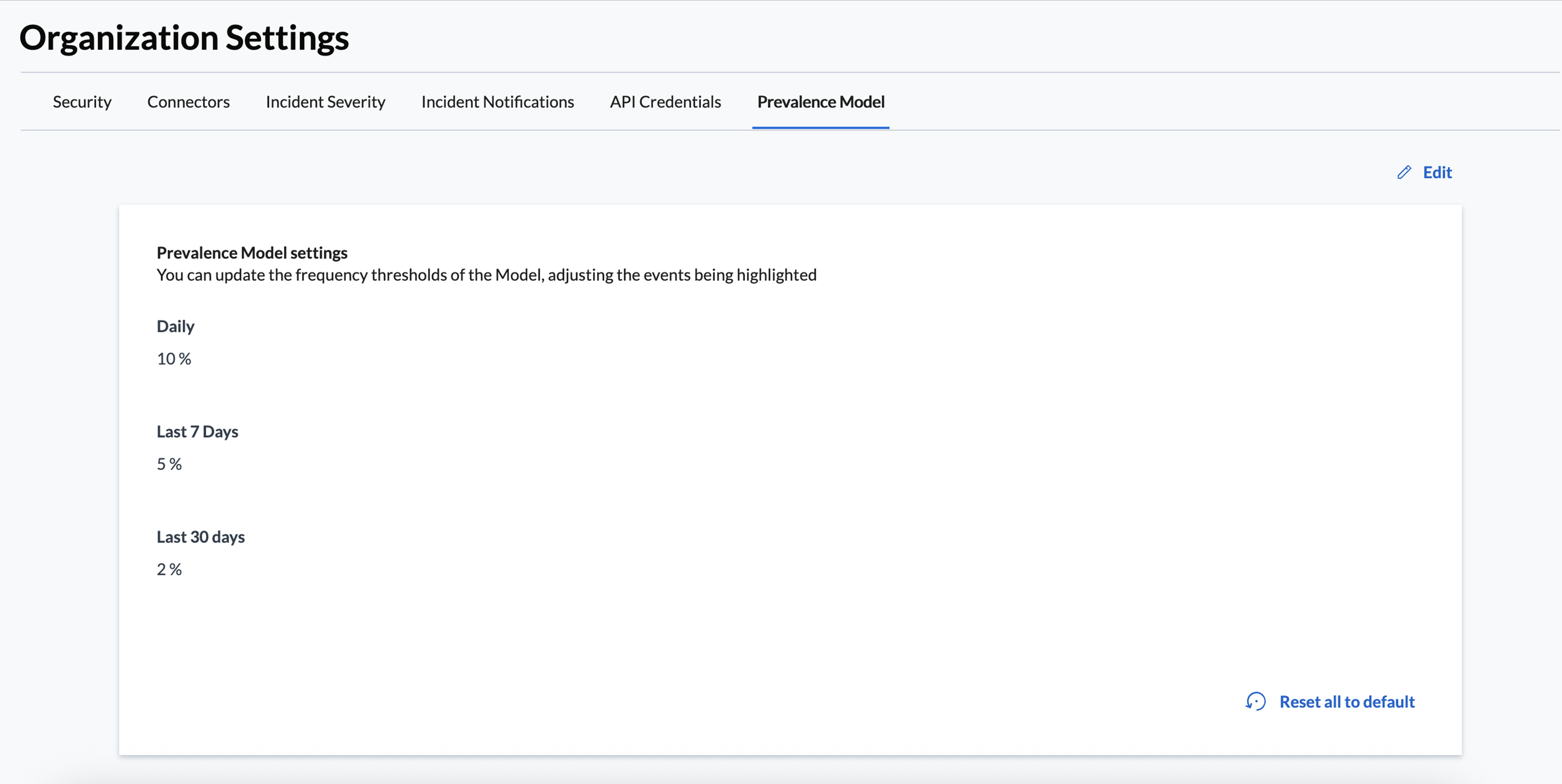1562x784 pixels.
Task: Click the Daily label
Action: coord(175,326)
